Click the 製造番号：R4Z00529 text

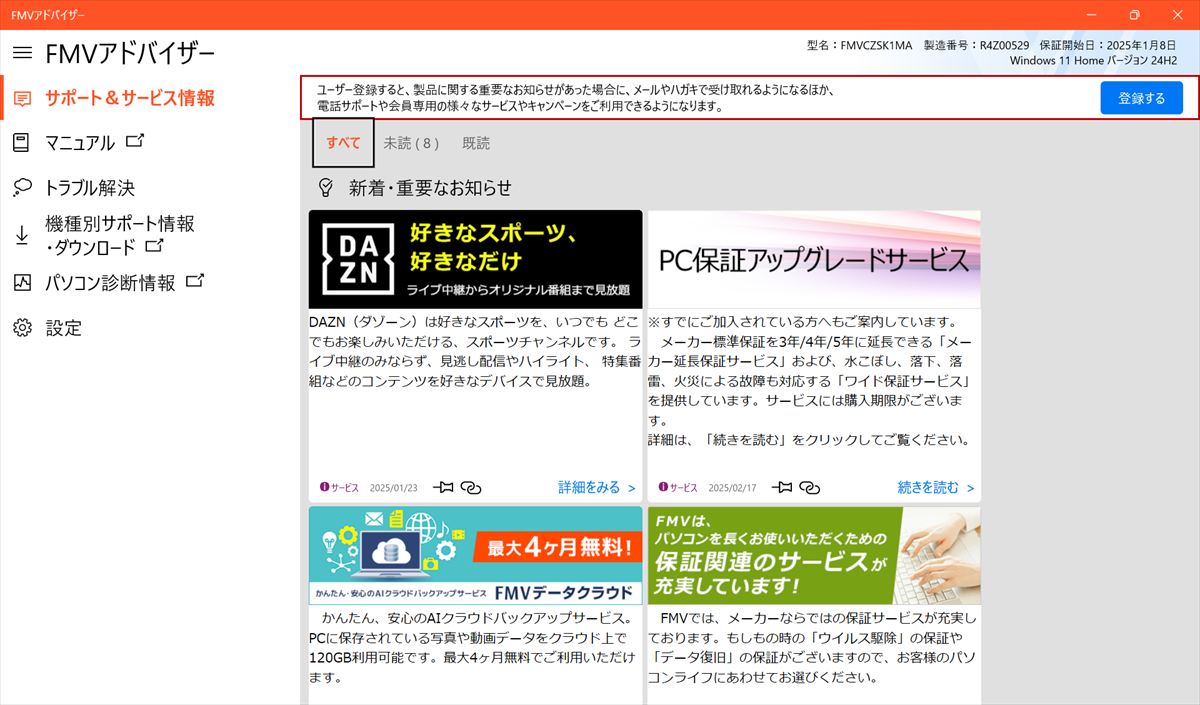pos(977,45)
